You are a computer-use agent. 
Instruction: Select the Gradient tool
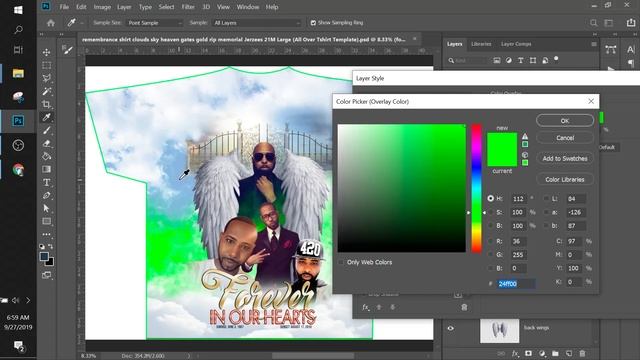pyautogui.click(x=47, y=169)
